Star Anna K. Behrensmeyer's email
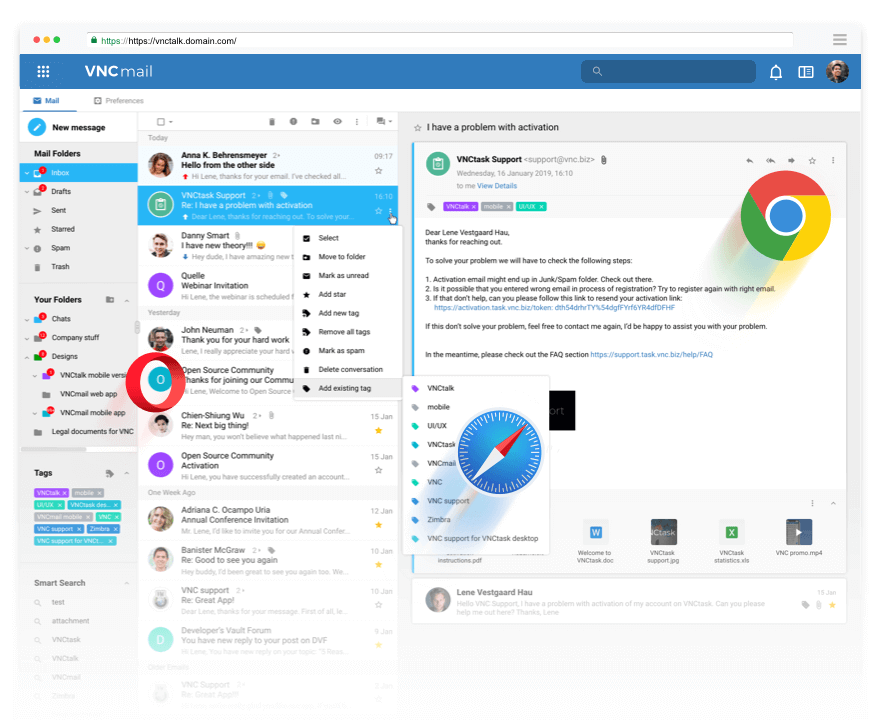 click(x=379, y=171)
